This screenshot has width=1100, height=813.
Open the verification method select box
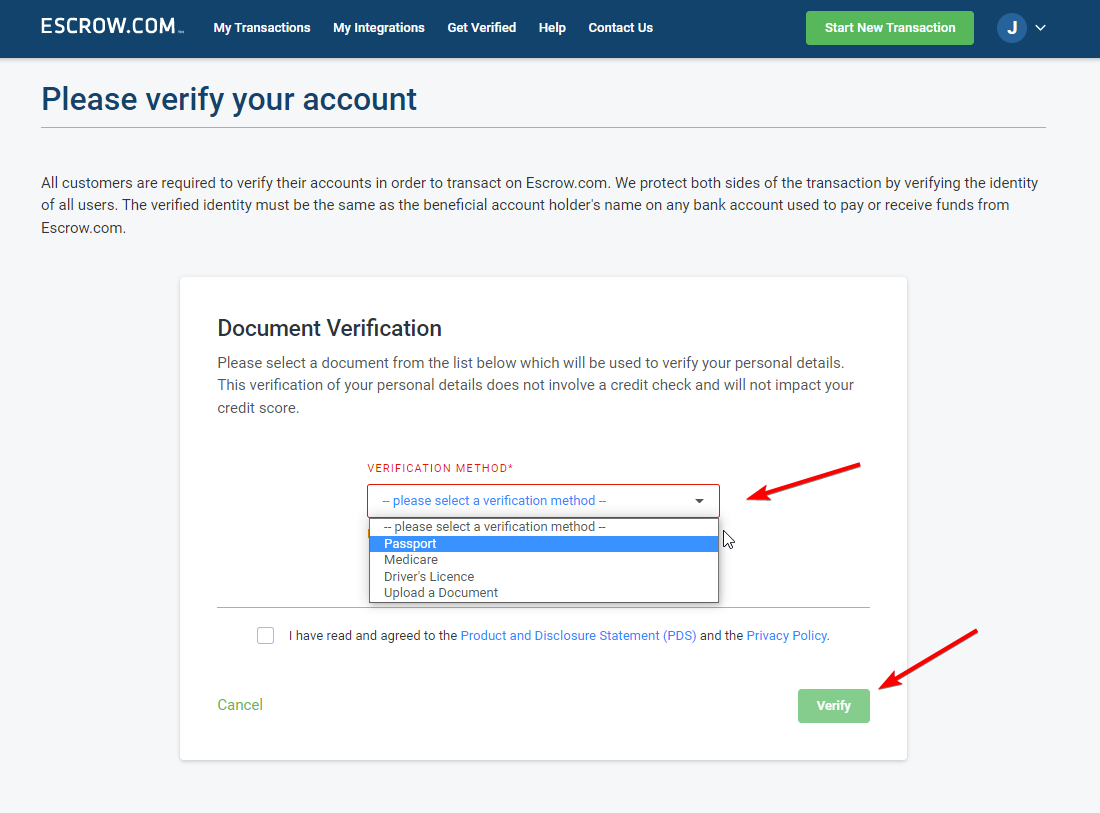point(543,501)
